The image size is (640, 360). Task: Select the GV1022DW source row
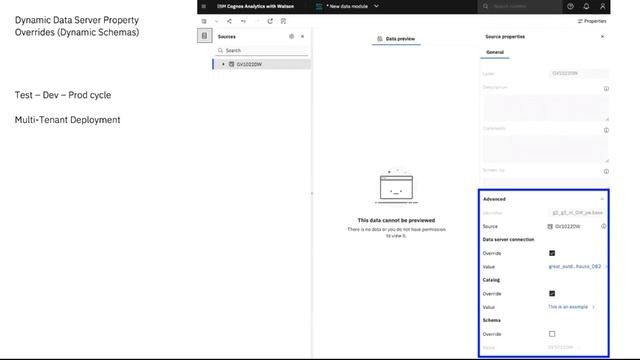coord(262,64)
